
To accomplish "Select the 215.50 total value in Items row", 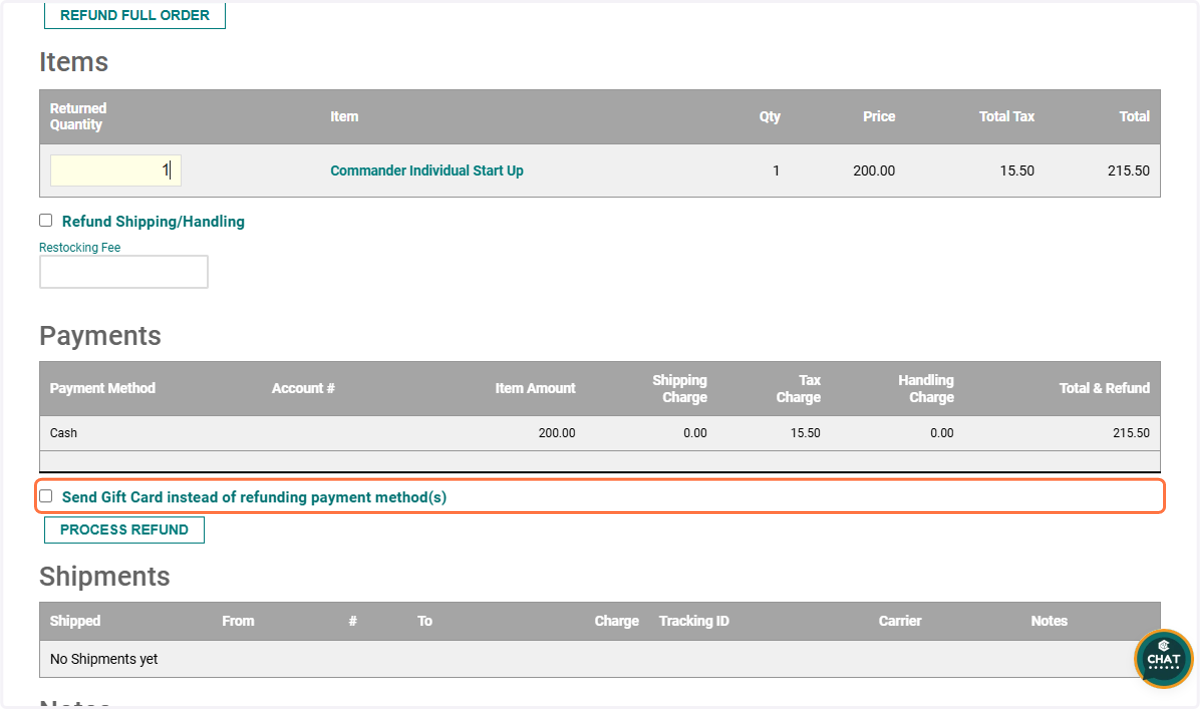I will [1129, 171].
